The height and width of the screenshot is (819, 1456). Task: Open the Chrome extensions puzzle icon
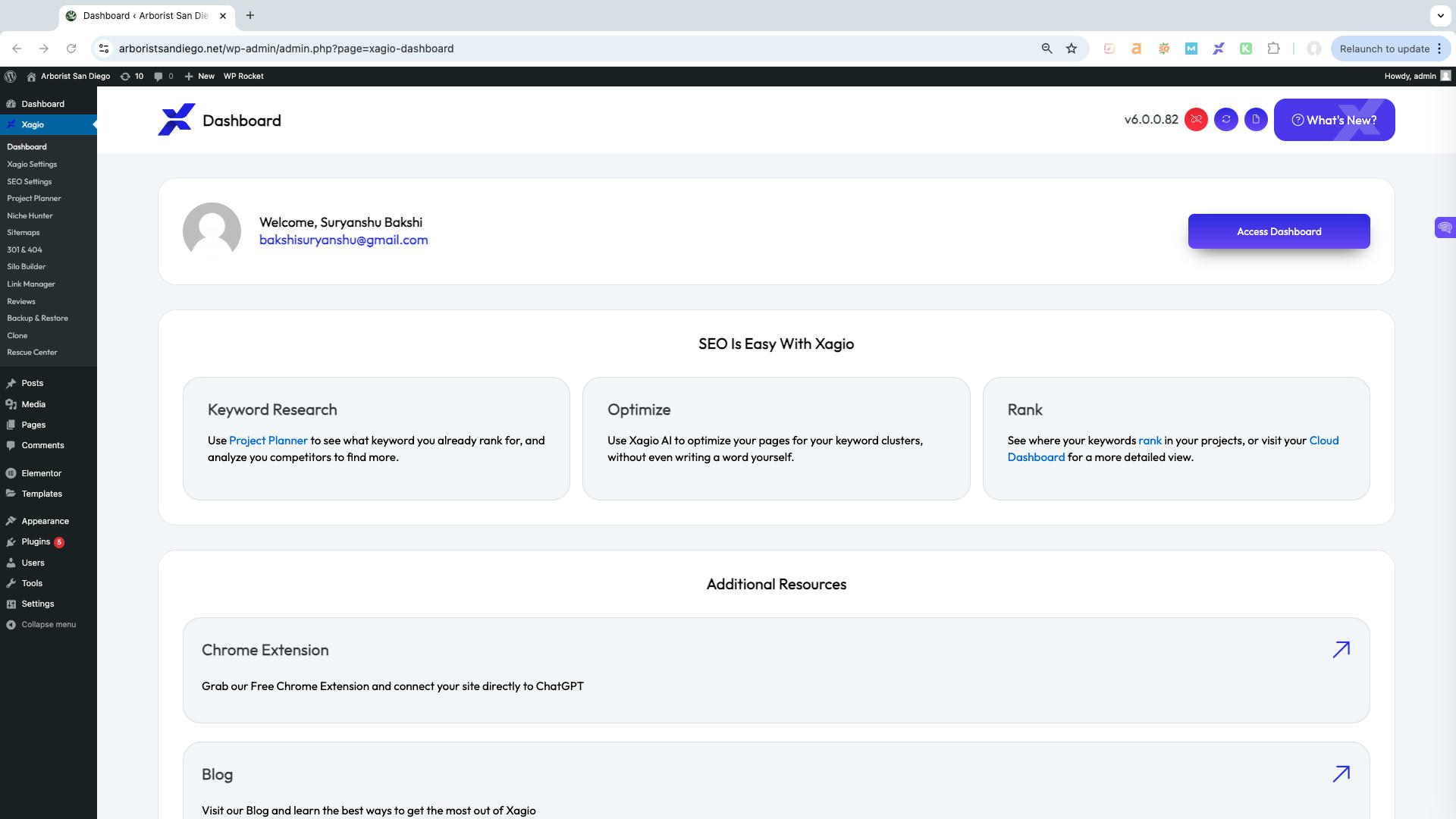pos(1274,49)
